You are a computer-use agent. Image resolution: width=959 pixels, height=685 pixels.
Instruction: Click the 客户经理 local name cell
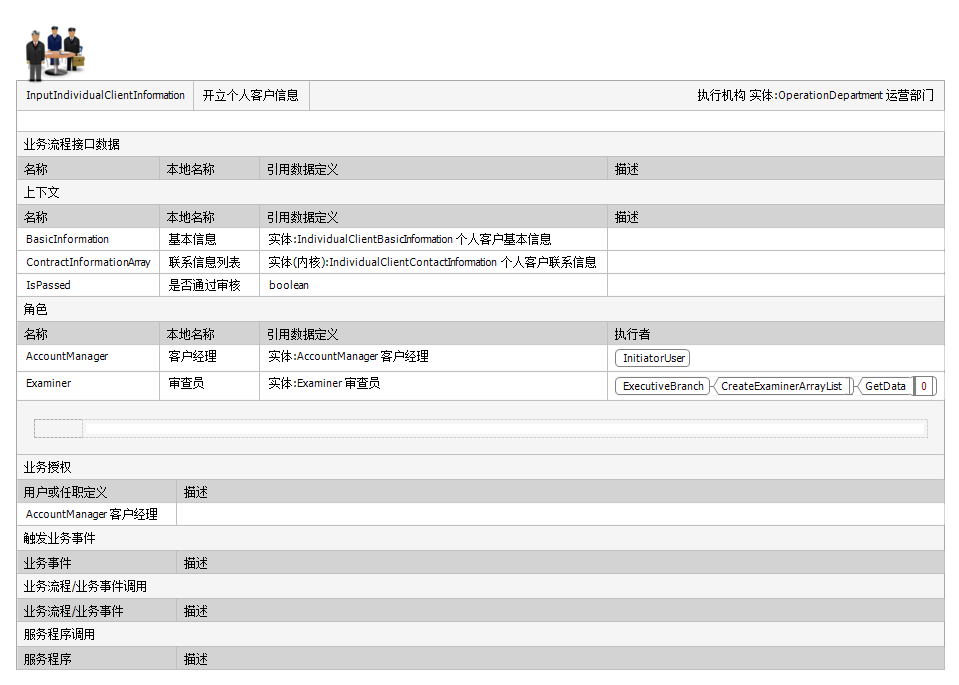coord(209,358)
